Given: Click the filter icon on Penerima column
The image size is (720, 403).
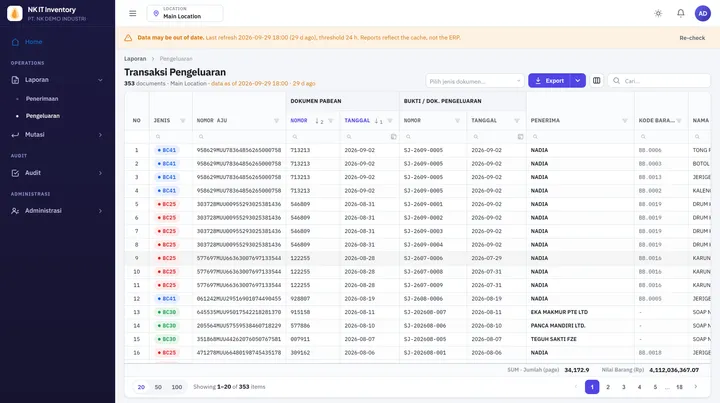Looking at the screenshot, I should 624,121.
